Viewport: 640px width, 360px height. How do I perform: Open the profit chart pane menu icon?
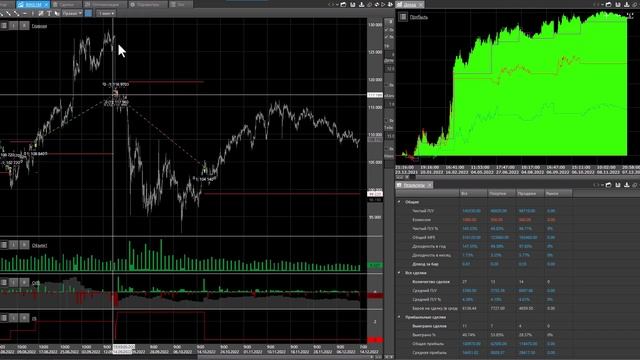click(403, 17)
